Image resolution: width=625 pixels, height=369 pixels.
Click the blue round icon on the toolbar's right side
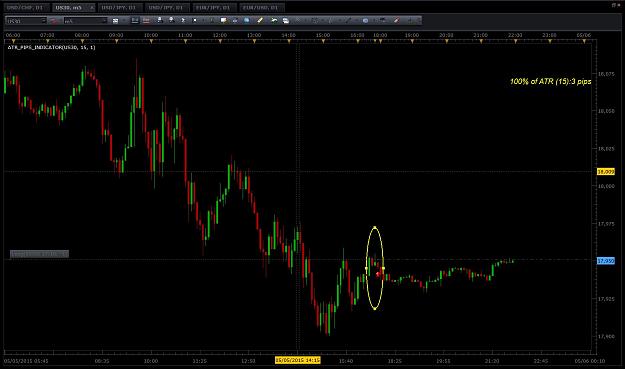[366, 21]
